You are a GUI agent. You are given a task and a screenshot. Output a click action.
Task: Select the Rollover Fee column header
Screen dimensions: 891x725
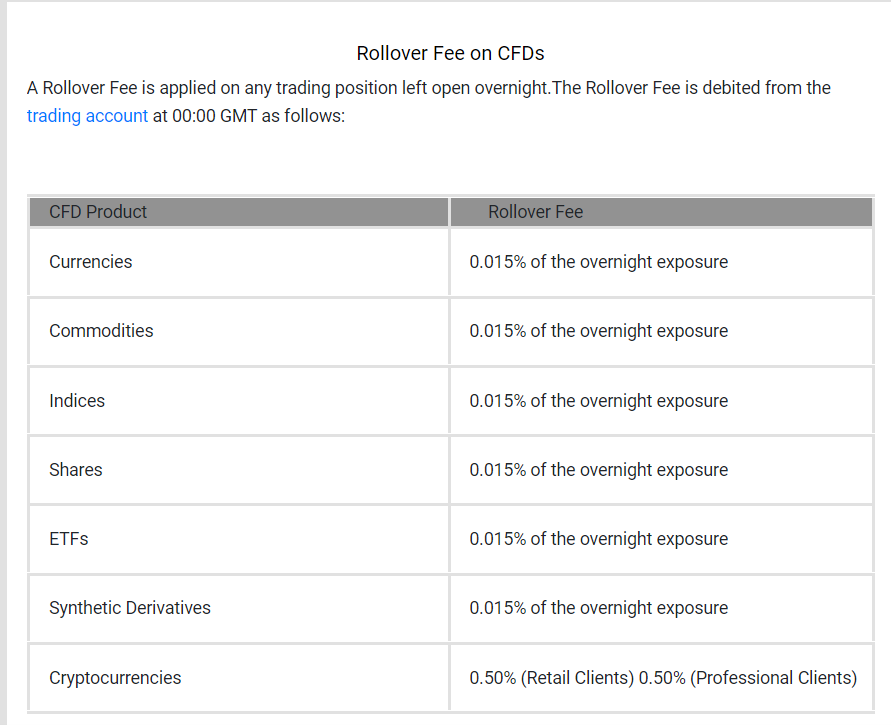pyautogui.click(x=661, y=212)
